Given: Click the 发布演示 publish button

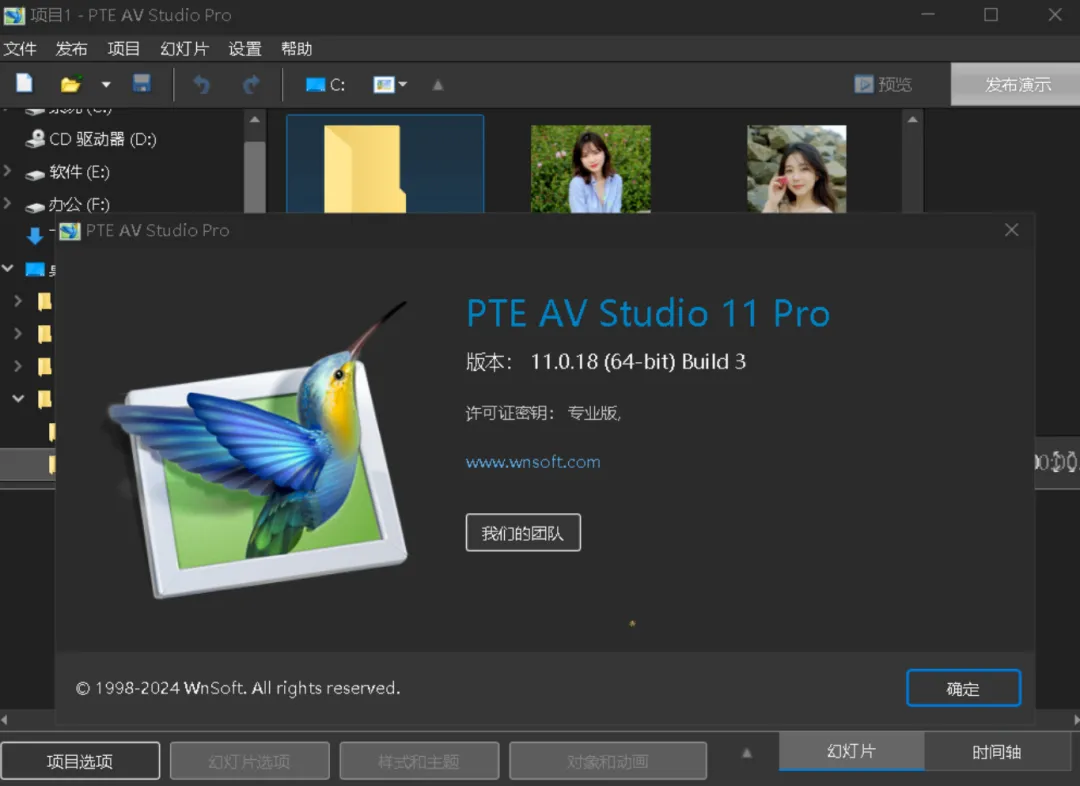Looking at the screenshot, I should [x=1017, y=85].
